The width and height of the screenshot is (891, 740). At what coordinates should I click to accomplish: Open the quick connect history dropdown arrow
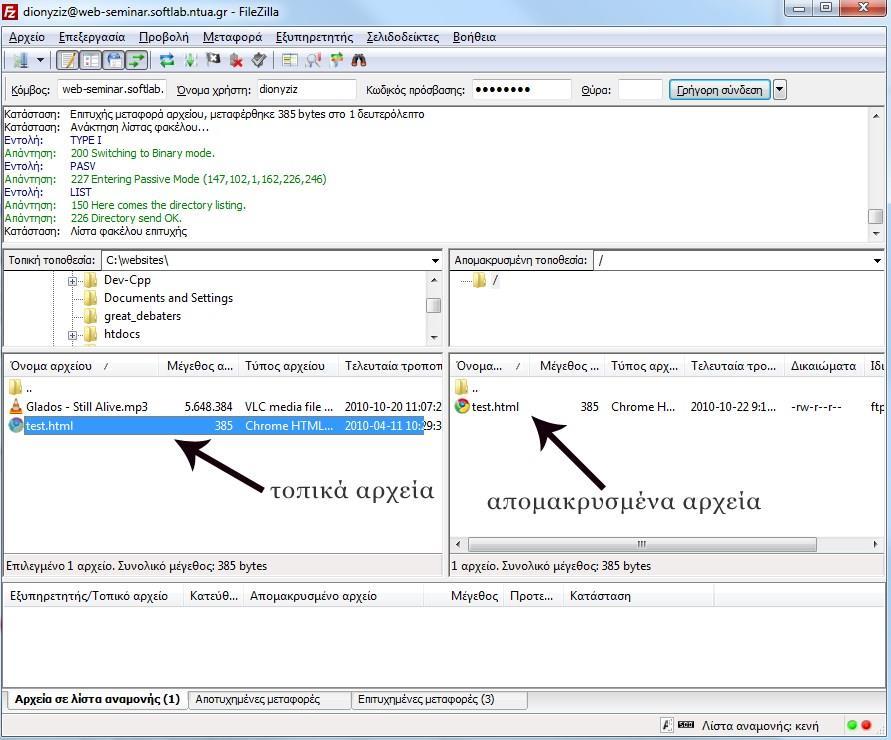pyautogui.click(x=780, y=90)
